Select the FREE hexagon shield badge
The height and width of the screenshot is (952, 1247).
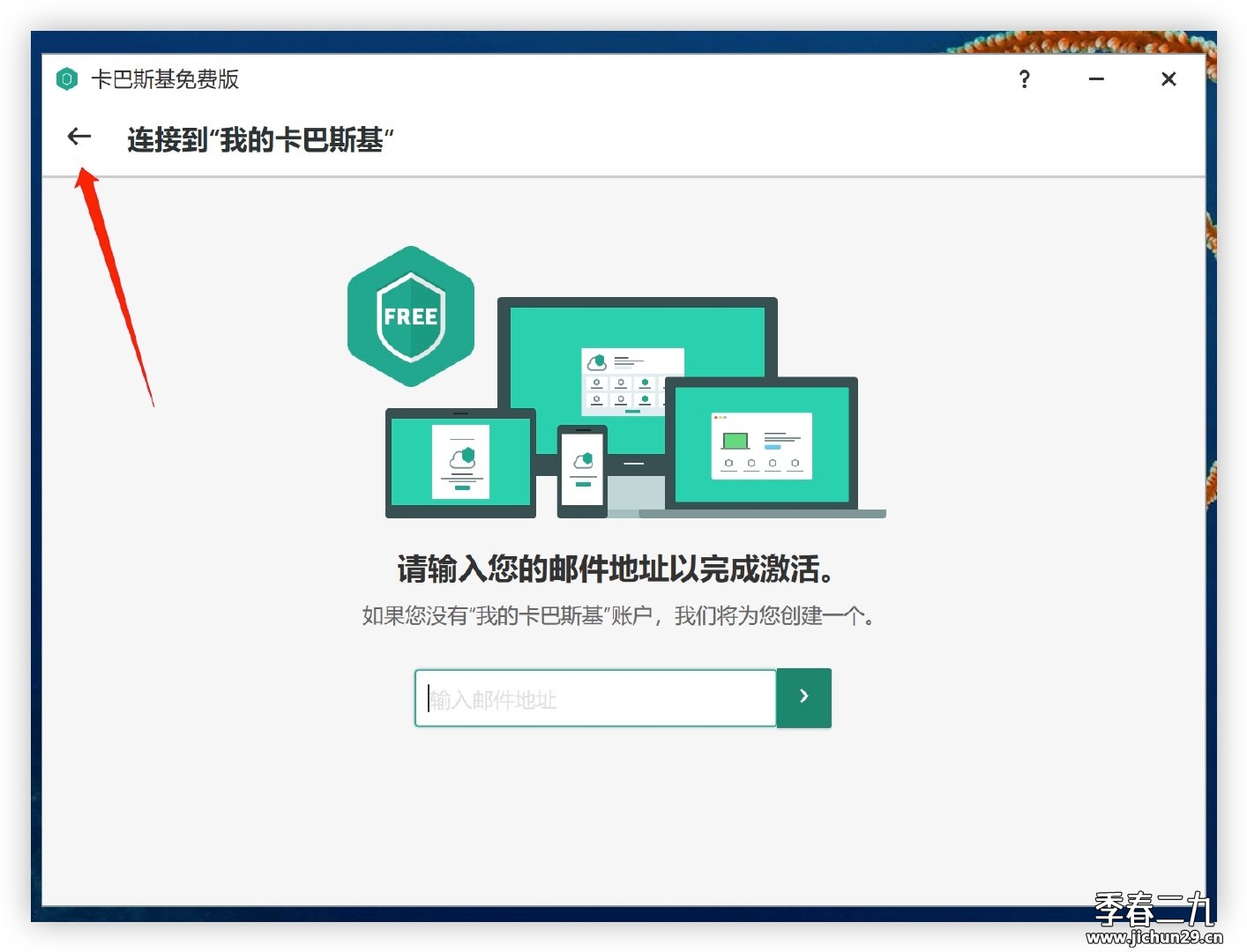pyautogui.click(x=410, y=316)
